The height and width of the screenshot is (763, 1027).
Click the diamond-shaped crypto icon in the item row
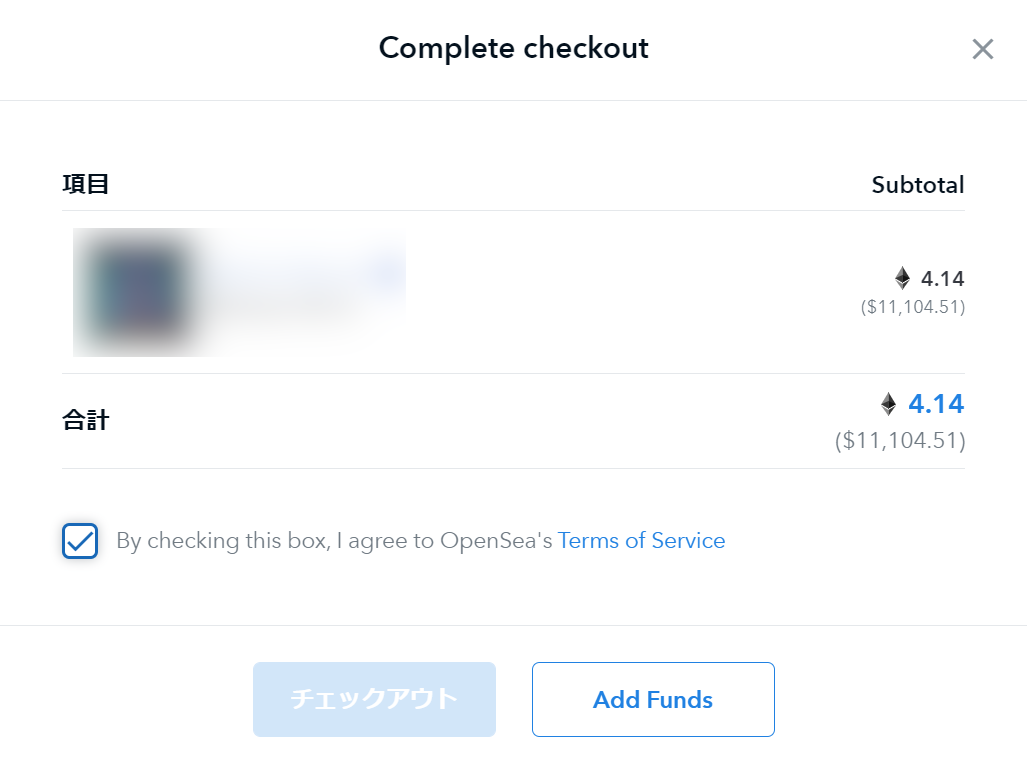[x=904, y=279]
